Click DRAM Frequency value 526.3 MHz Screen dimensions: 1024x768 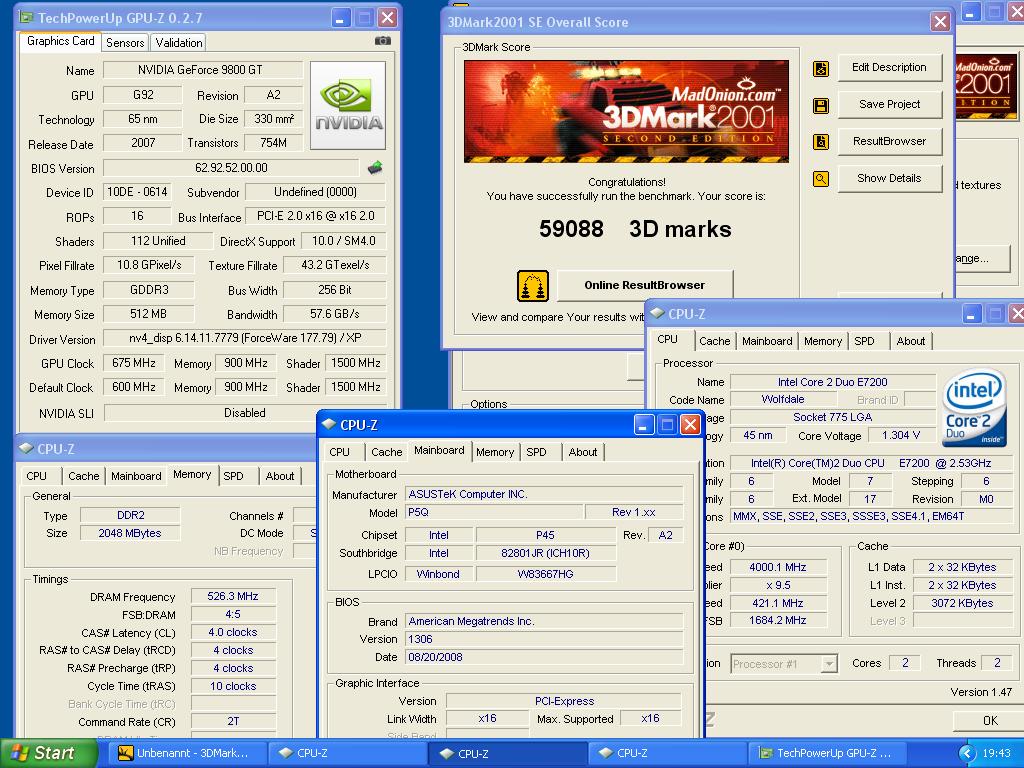(x=232, y=596)
